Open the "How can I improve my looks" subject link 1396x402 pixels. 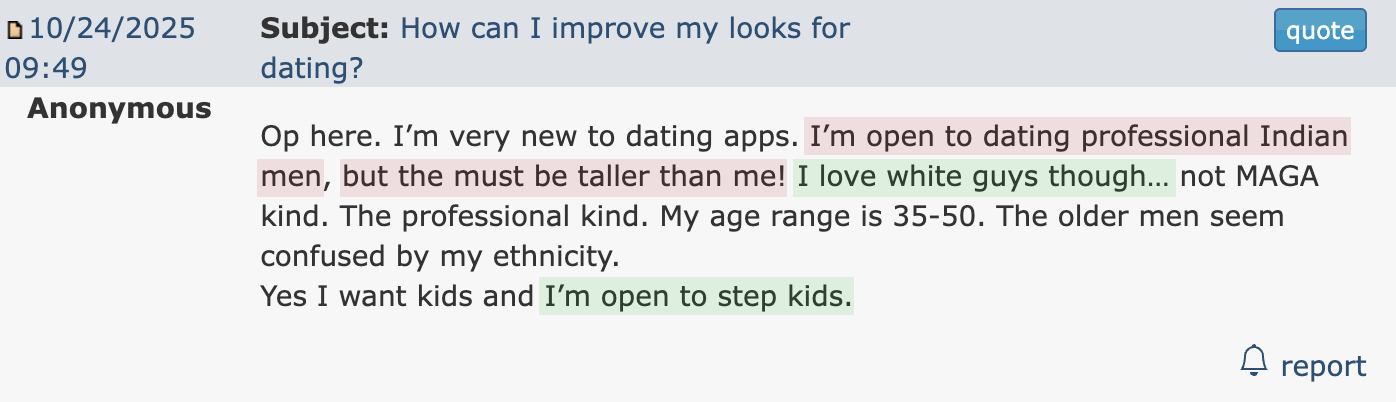click(625, 28)
